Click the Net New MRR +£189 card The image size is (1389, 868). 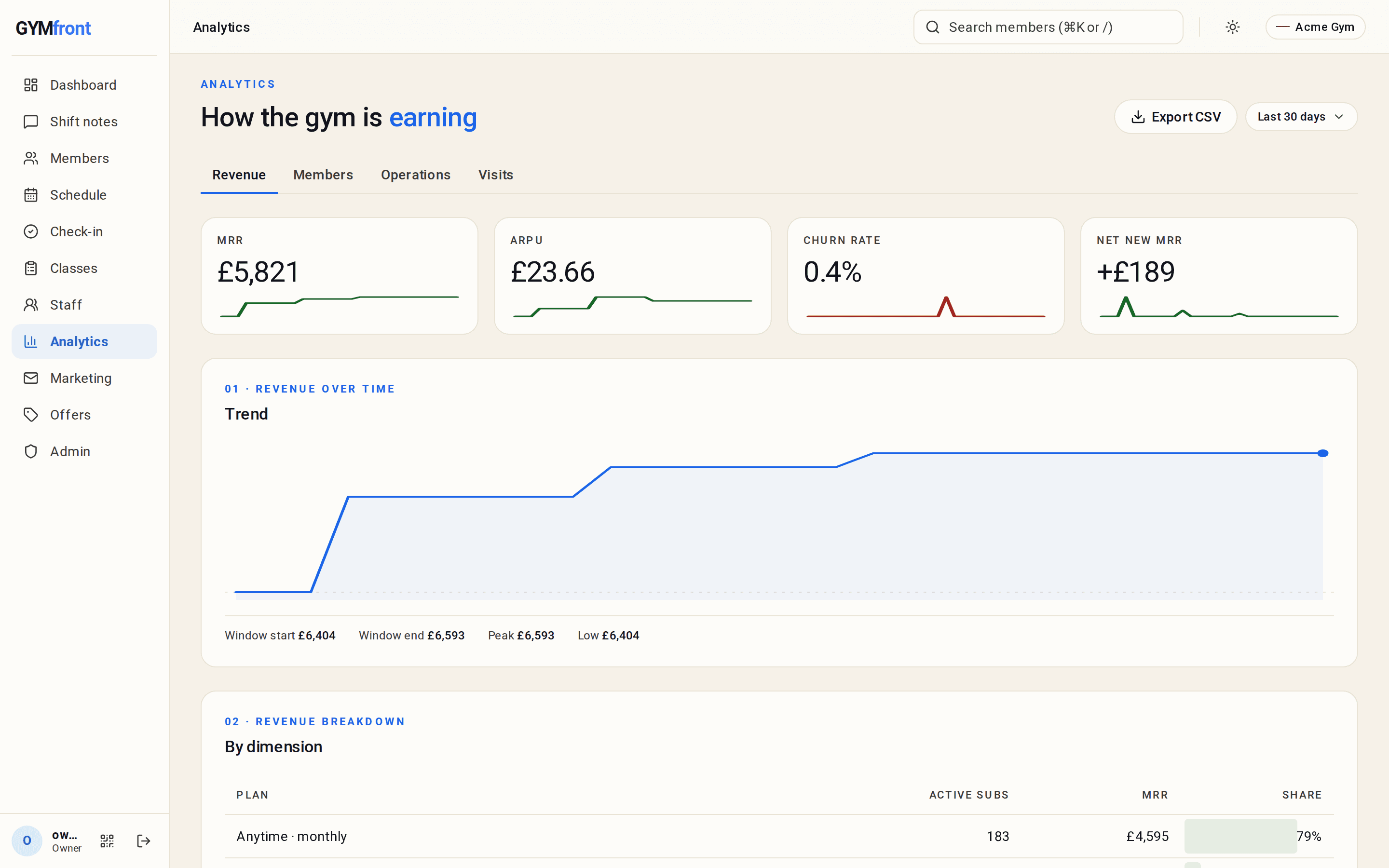[1219, 275]
